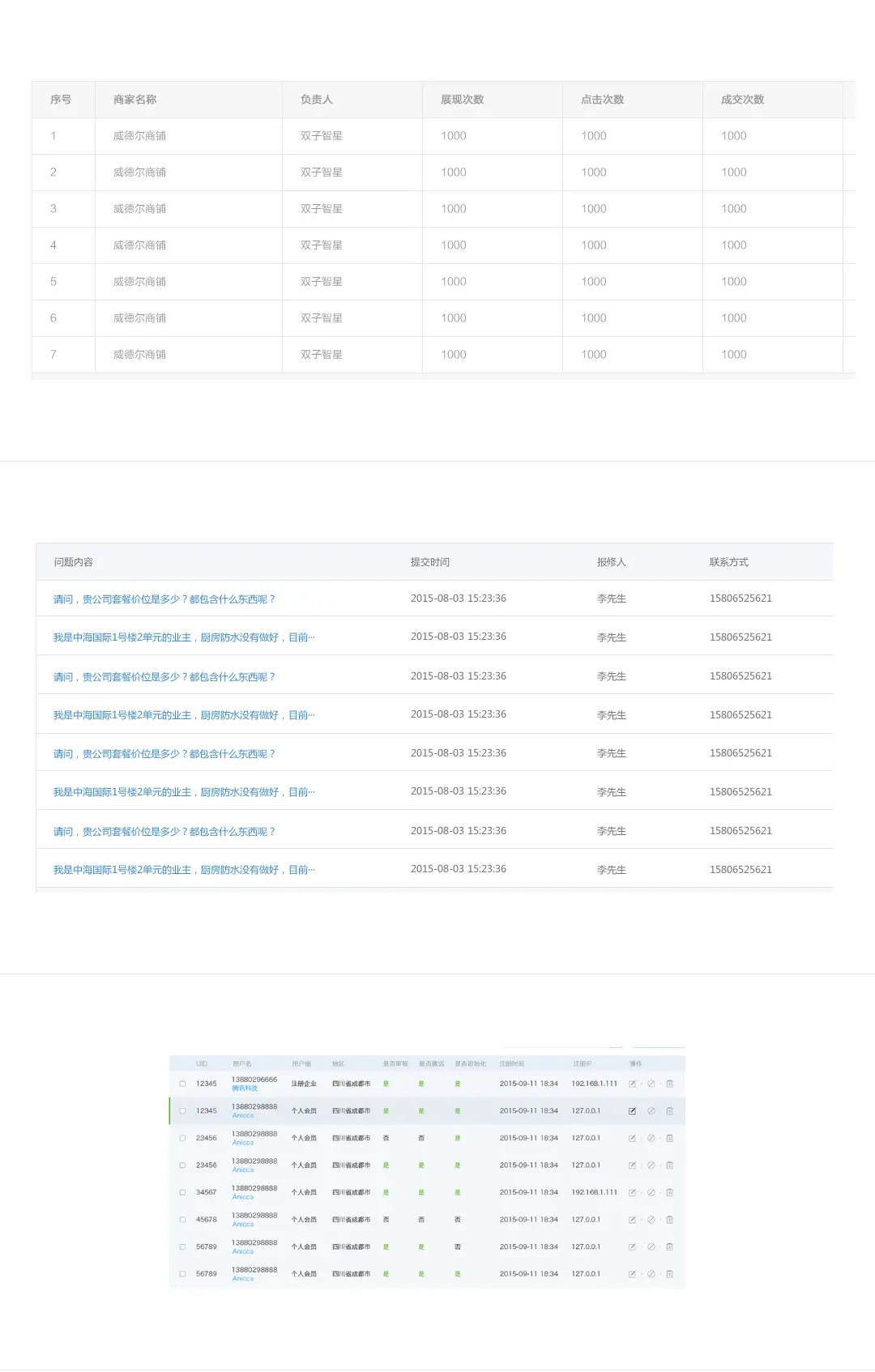Image resolution: width=875 pixels, height=1372 pixels.
Task: Open edit icon for UID 34567
Action: pos(632,1192)
